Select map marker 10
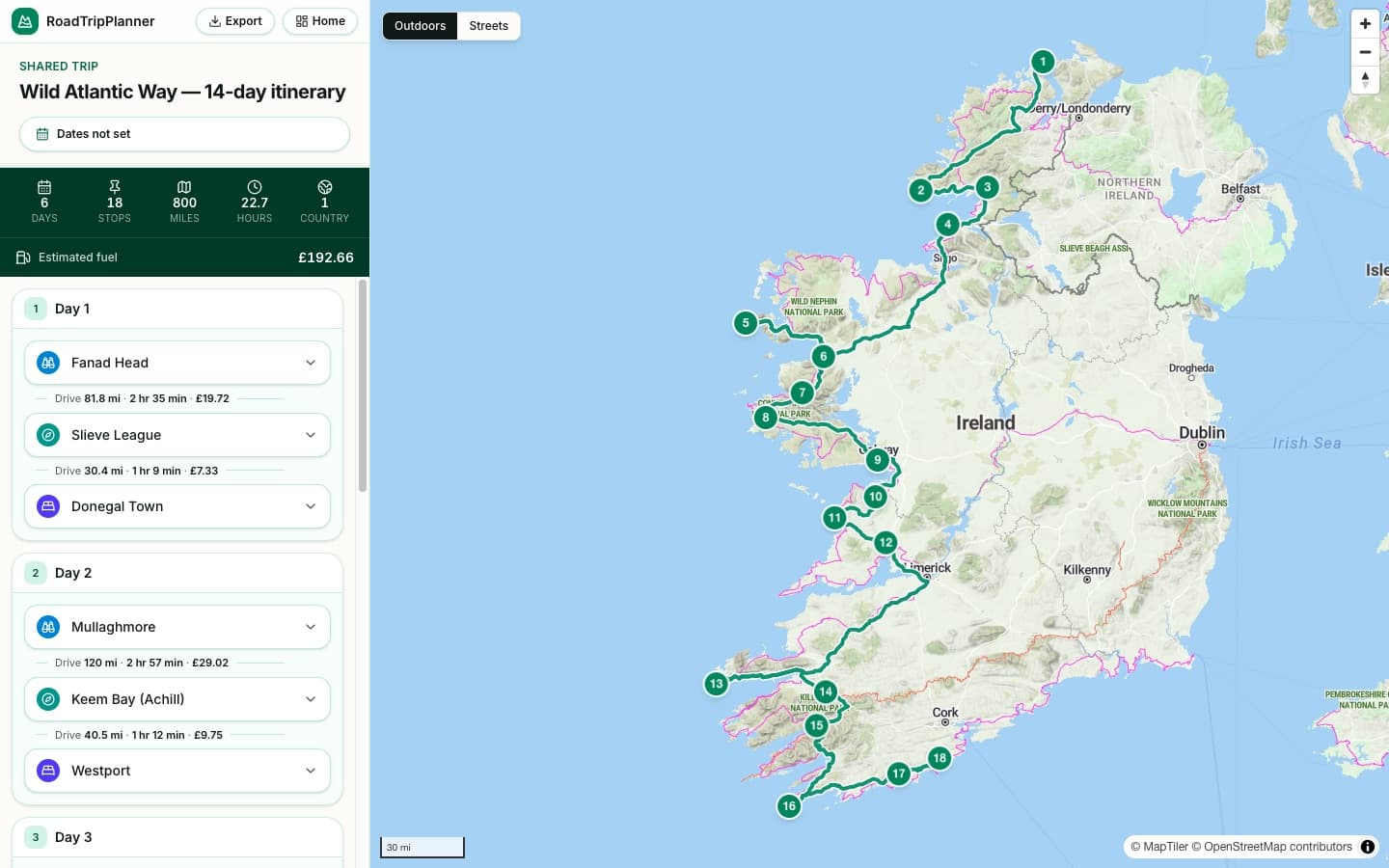The height and width of the screenshot is (868, 1389). pos(875,498)
